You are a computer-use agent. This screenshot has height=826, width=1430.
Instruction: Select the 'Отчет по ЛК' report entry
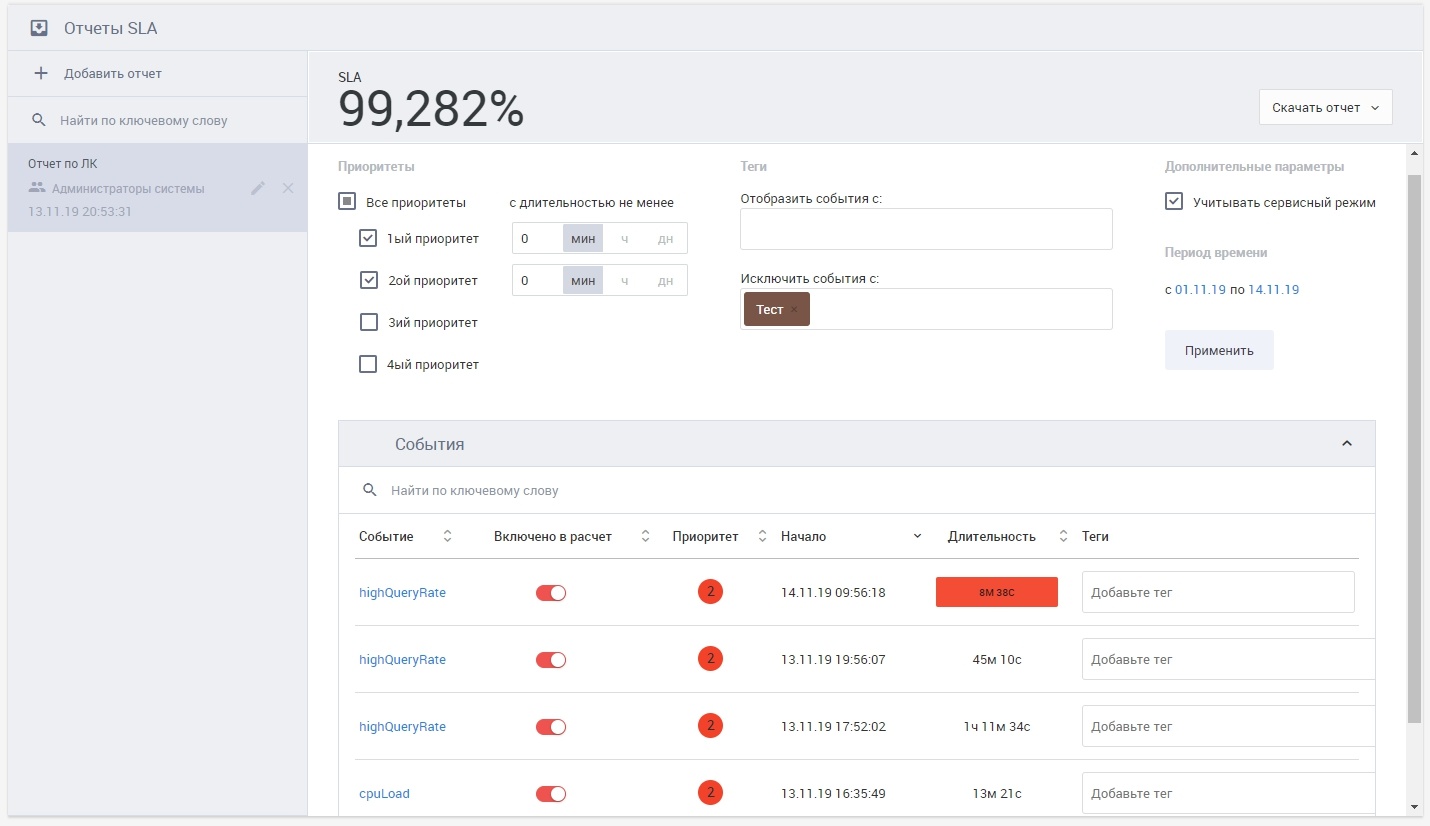point(157,188)
